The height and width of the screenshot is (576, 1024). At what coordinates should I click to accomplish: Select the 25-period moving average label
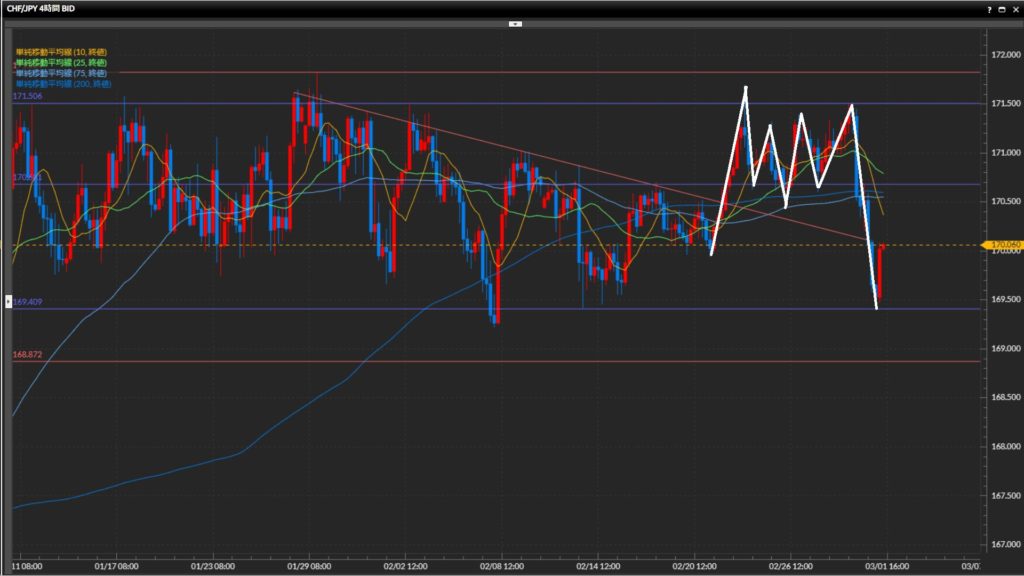[62, 61]
